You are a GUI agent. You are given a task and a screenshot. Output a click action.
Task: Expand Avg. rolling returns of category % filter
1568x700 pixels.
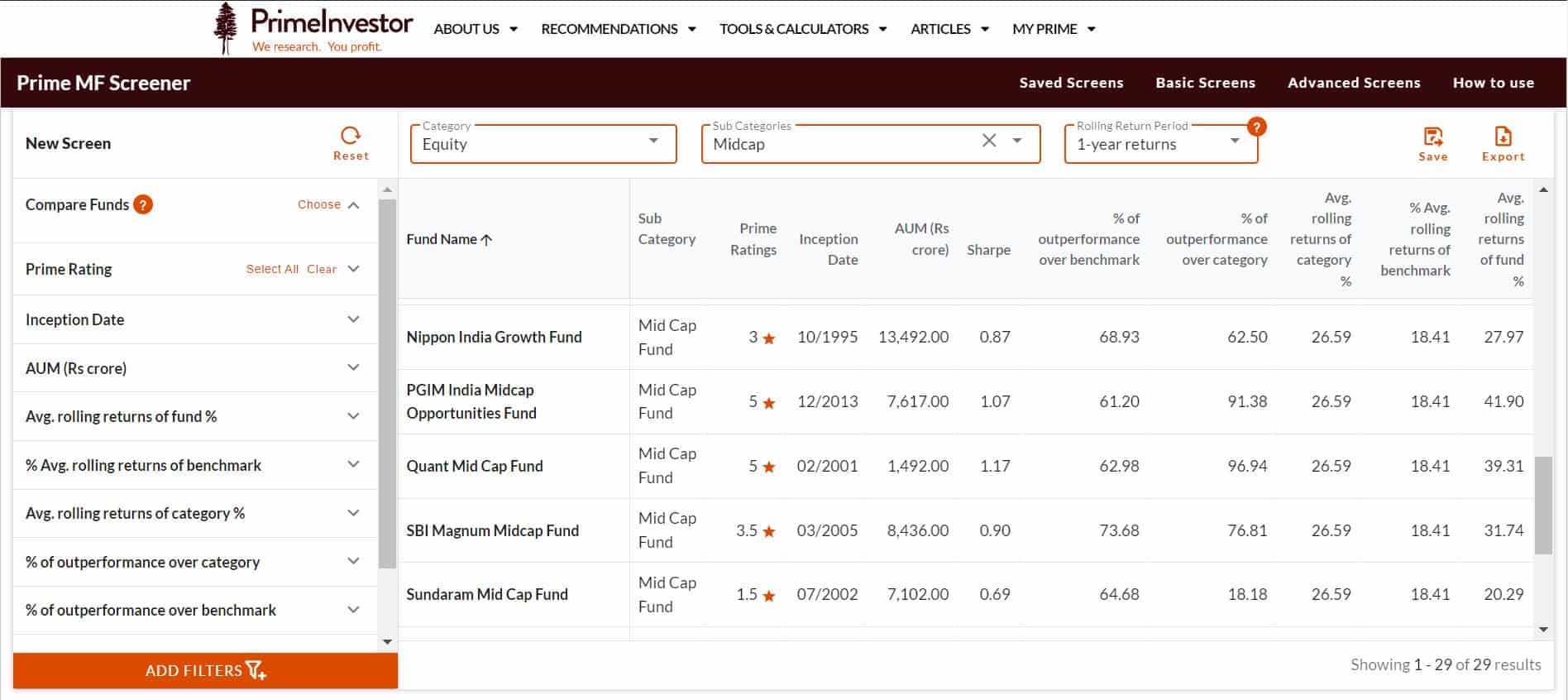(354, 513)
